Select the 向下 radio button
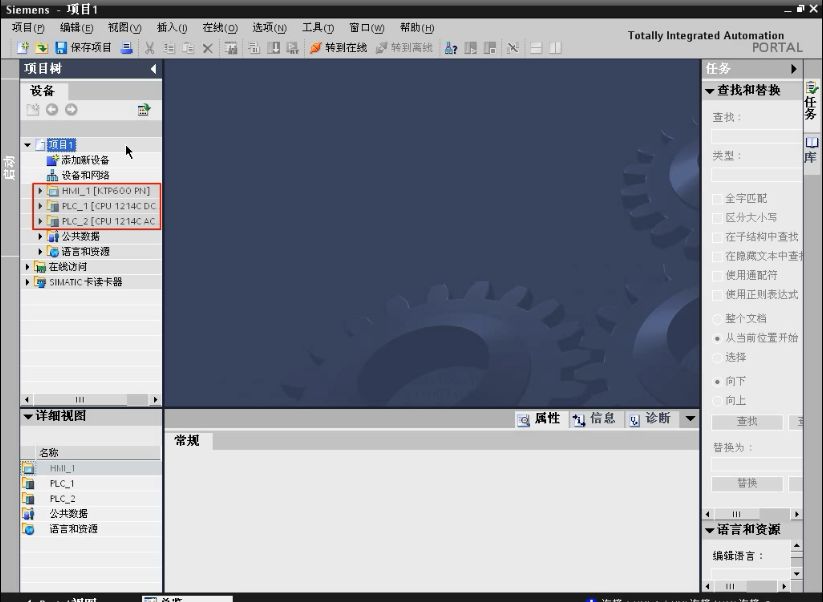 point(716,382)
